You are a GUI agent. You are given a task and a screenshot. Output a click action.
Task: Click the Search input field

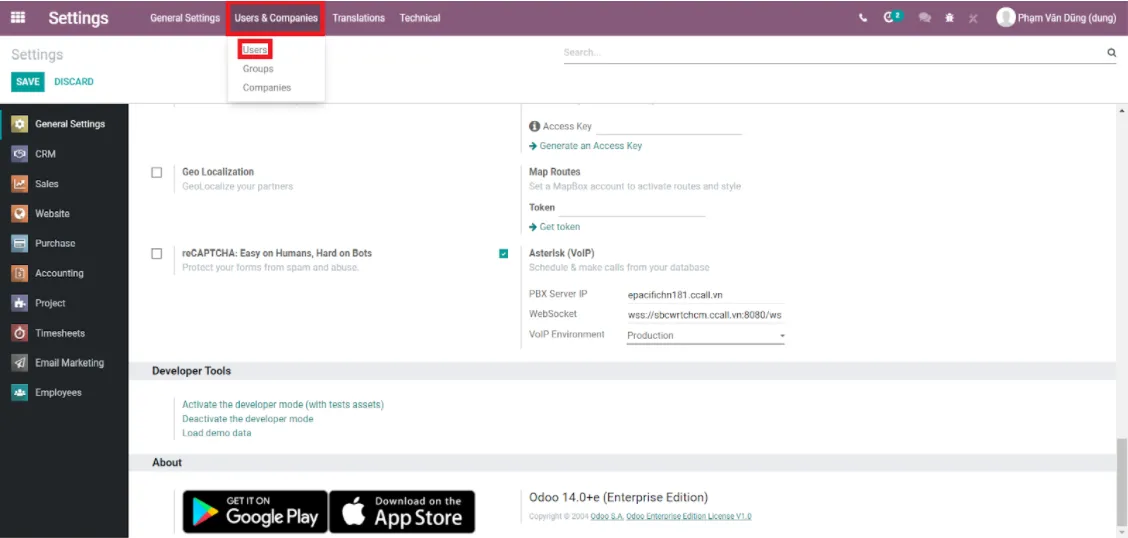pyautogui.click(x=834, y=53)
